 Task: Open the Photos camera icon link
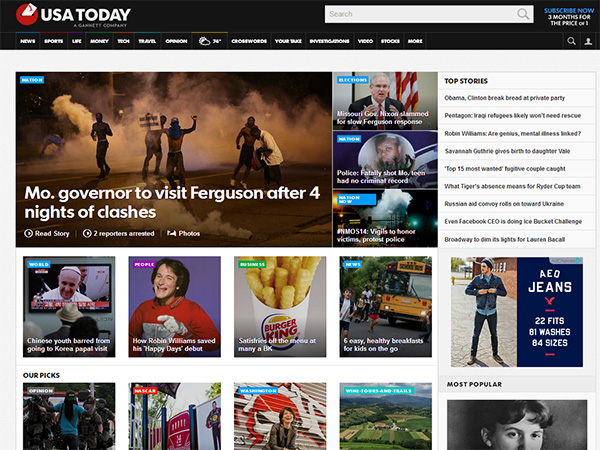coord(172,233)
